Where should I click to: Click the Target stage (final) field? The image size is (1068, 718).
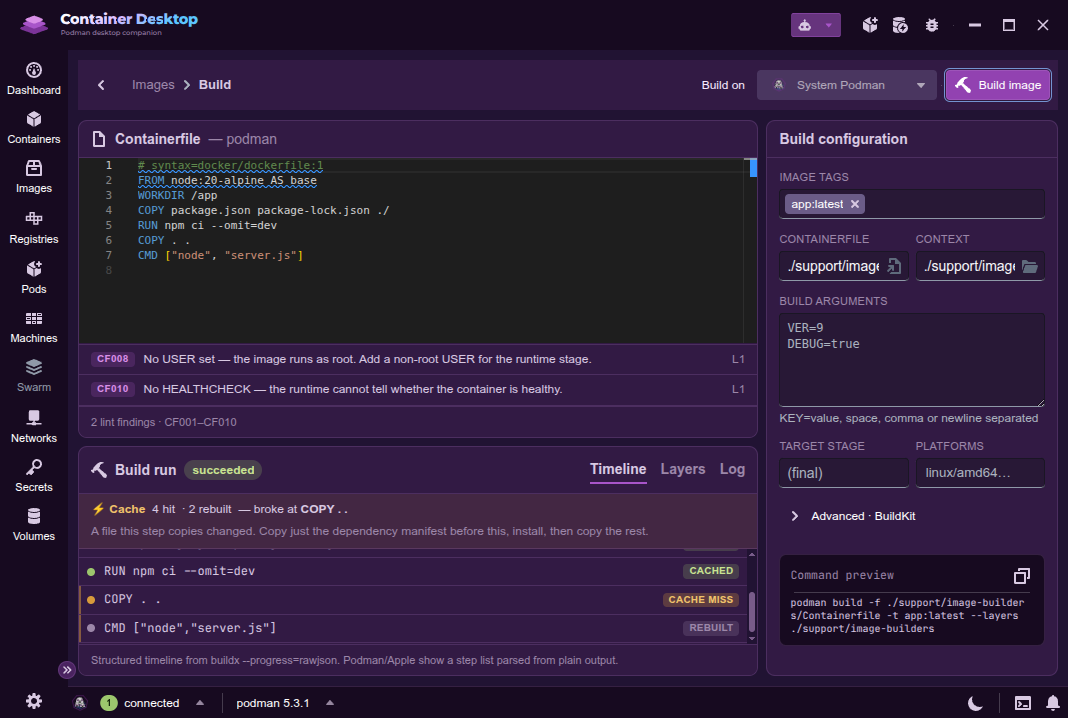(843, 473)
